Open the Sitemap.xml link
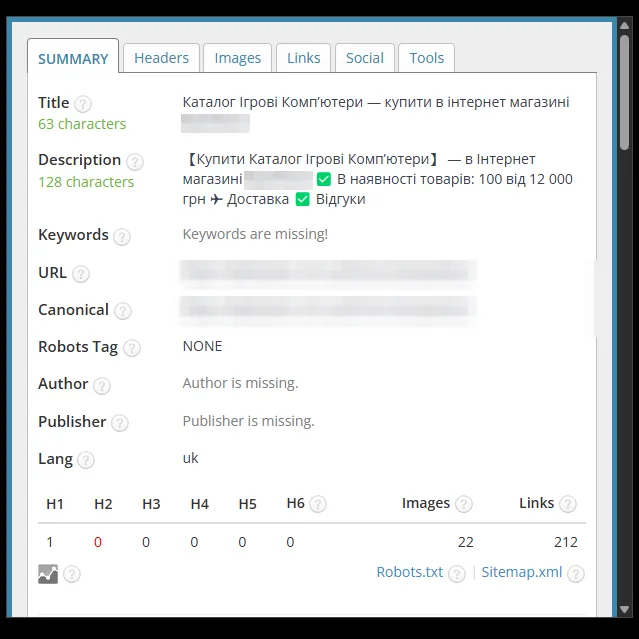Viewport: 639px width, 639px height. [522, 572]
